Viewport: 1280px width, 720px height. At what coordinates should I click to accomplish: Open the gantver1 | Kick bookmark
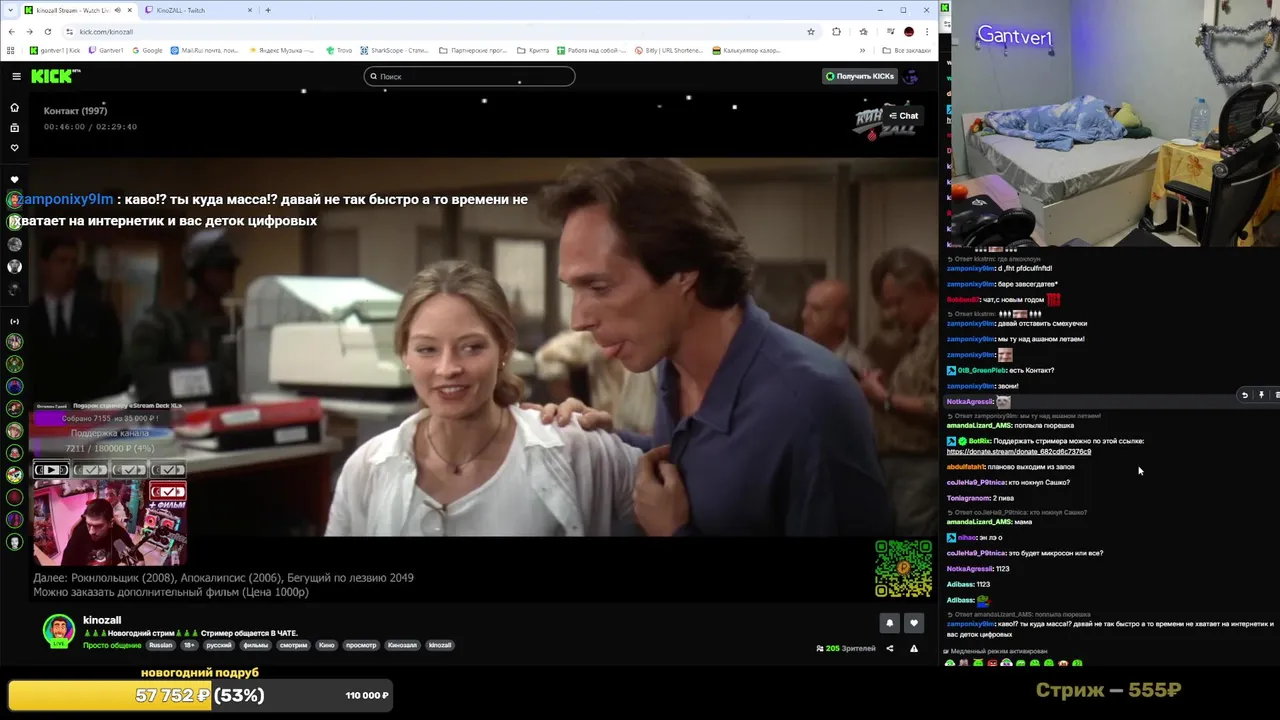[x=55, y=50]
